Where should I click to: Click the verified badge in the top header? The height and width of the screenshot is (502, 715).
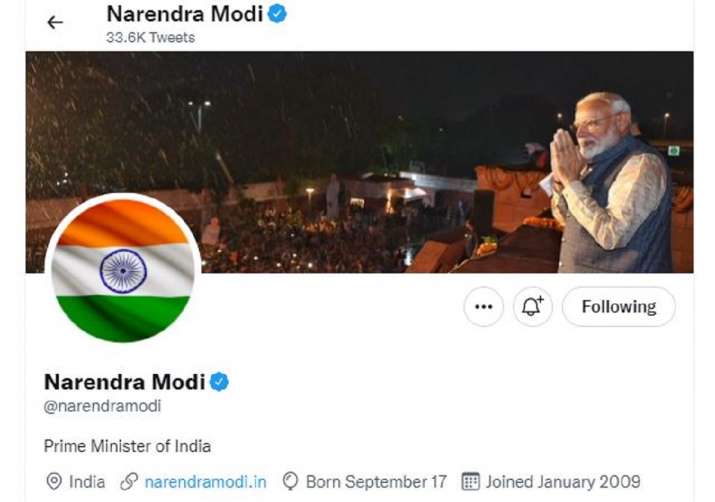click(x=277, y=14)
